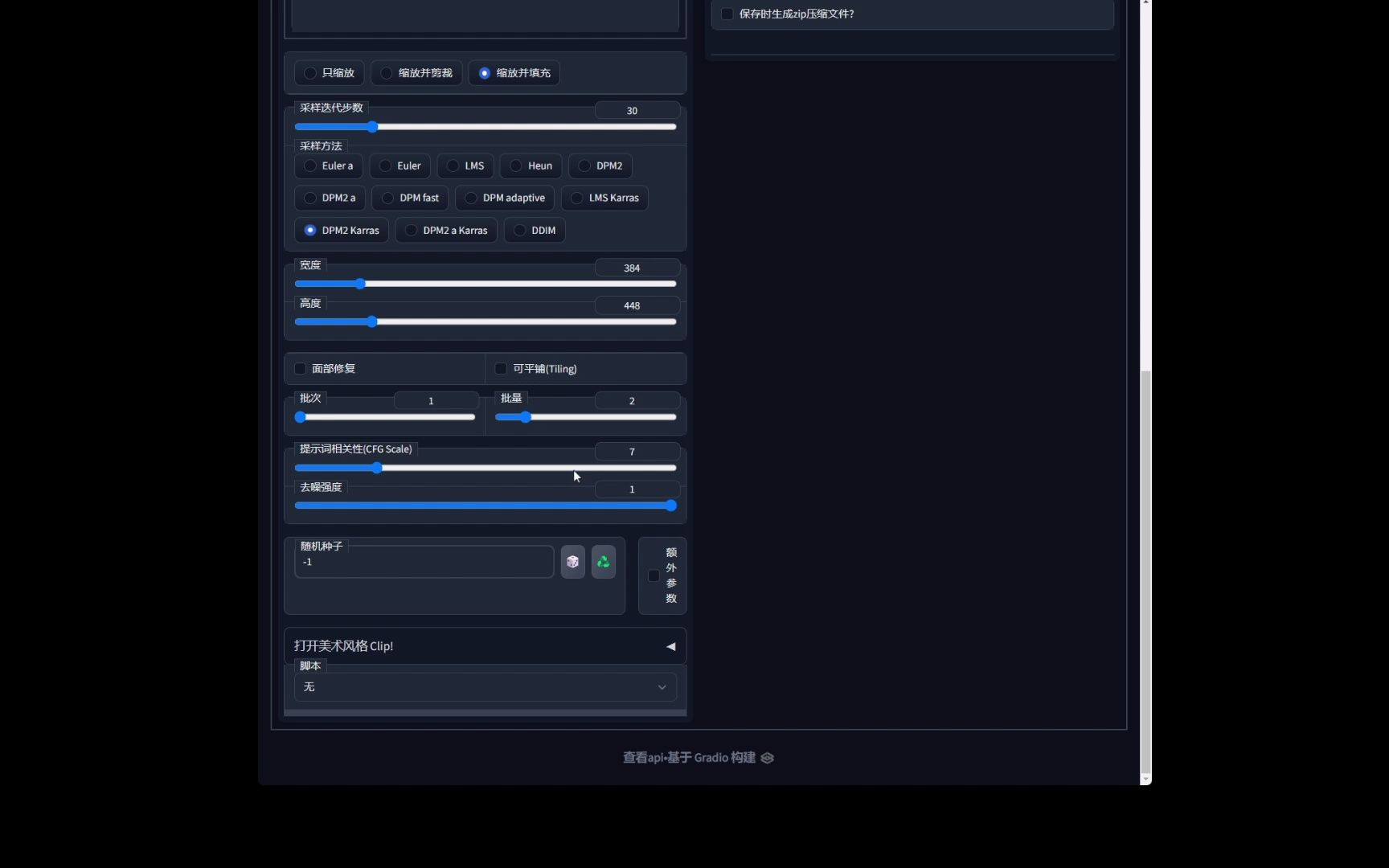Click the Gradio logo icon in footer
Image resolution: width=1389 pixels, height=868 pixels.
pyautogui.click(x=767, y=758)
